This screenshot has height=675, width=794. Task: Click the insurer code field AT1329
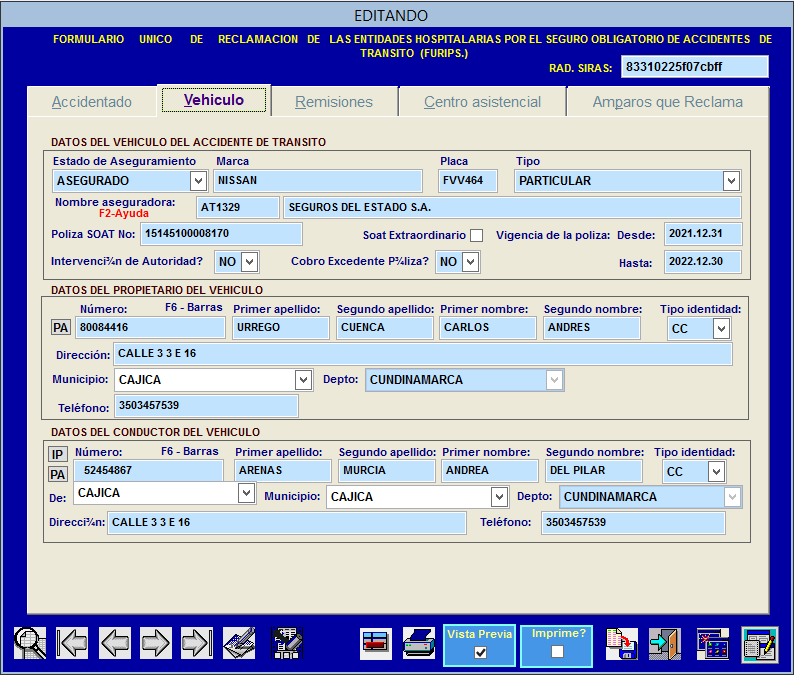coord(237,208)
